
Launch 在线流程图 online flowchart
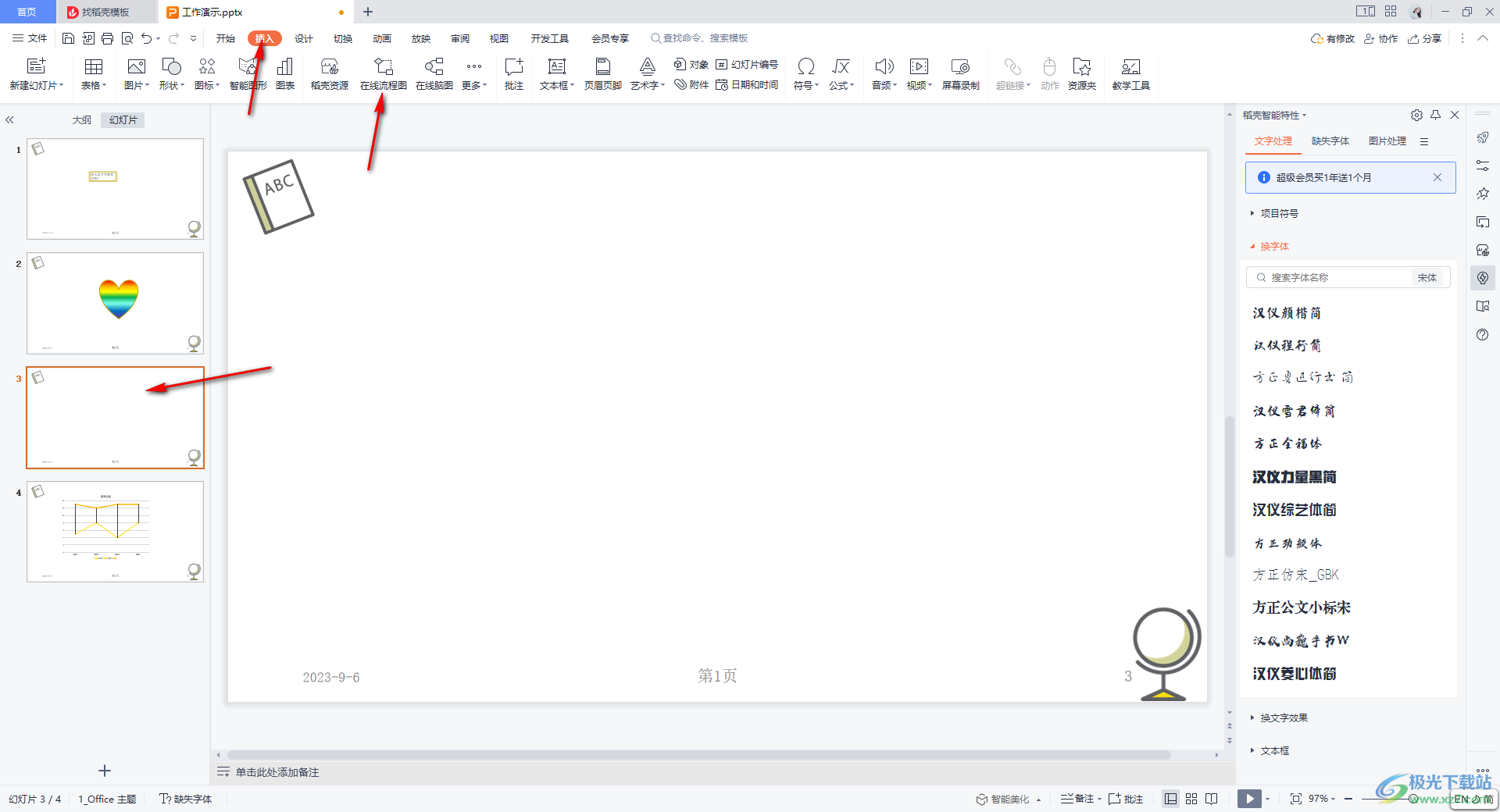tap(384, 75)
